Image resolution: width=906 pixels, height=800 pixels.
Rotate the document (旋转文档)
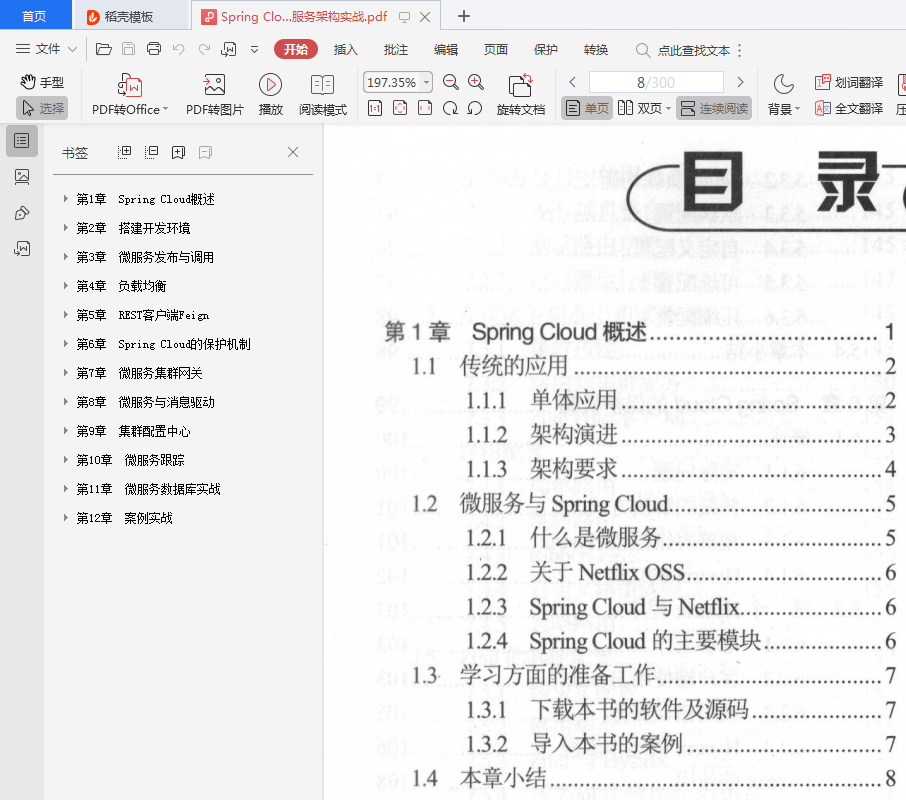(x=521, y=94)
